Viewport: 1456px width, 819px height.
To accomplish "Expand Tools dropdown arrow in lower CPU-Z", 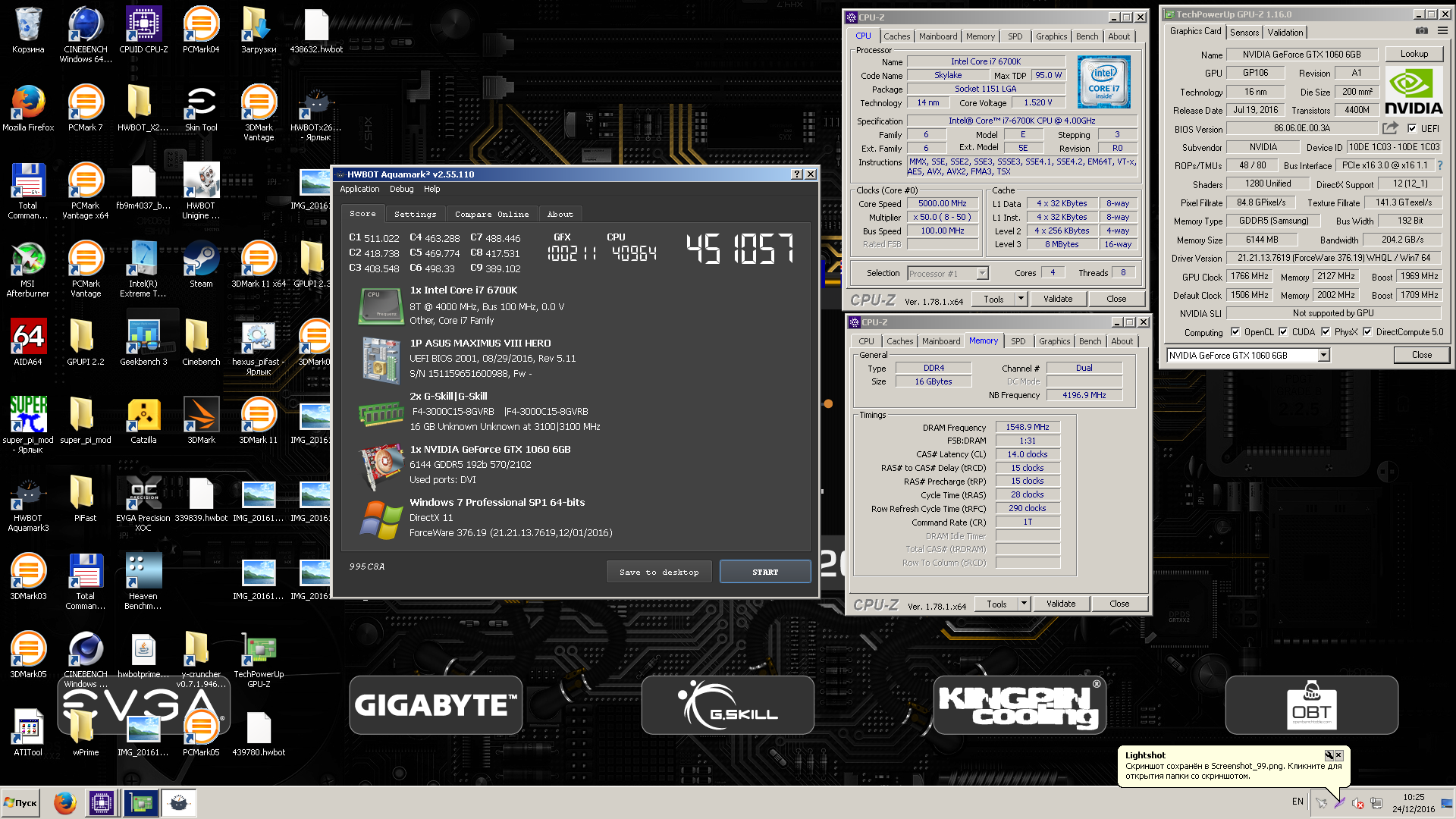I will [x=1024, y=604].
